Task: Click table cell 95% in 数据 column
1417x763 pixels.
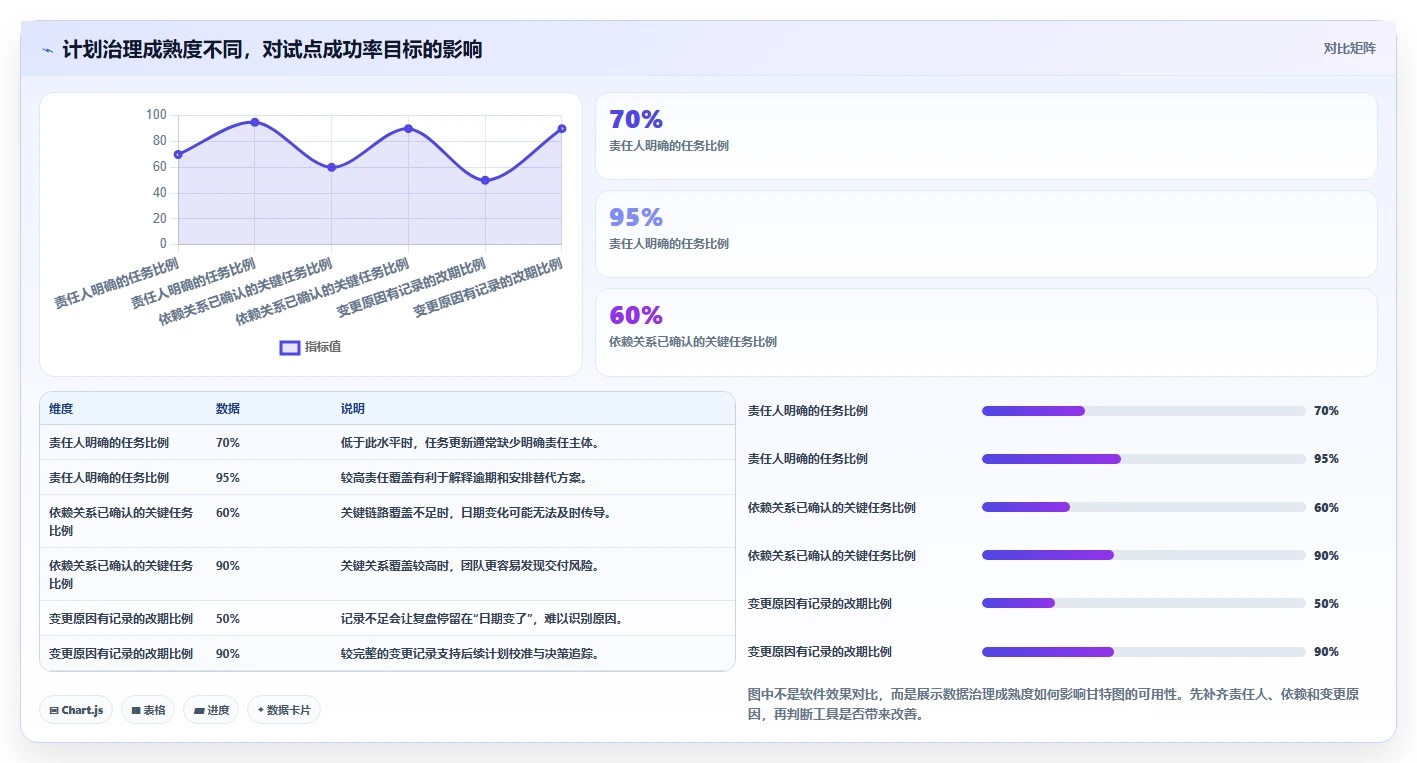Action: pos(228,477)
